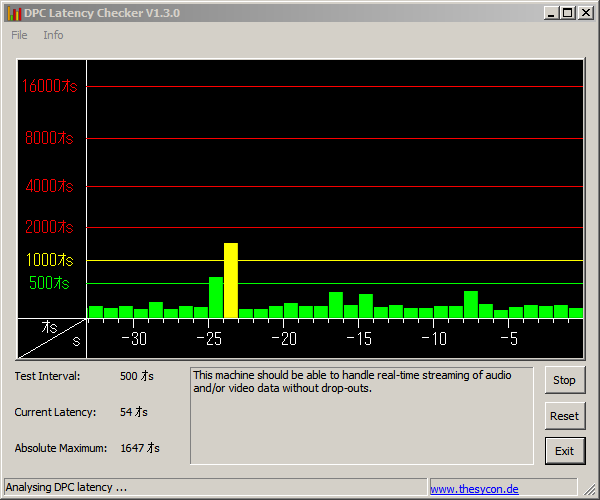Click the green 500µs threshold label
This screenshot has width=600, height=500.
pyautogui.click(x=49, y=283)
